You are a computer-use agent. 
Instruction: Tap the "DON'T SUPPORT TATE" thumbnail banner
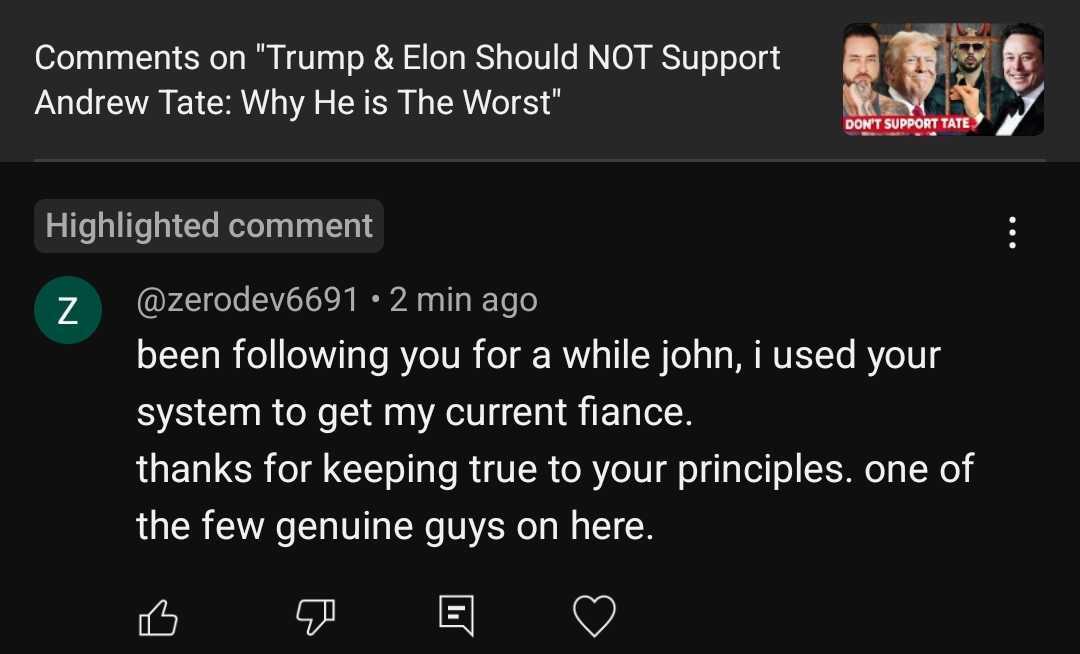(908, 125)
